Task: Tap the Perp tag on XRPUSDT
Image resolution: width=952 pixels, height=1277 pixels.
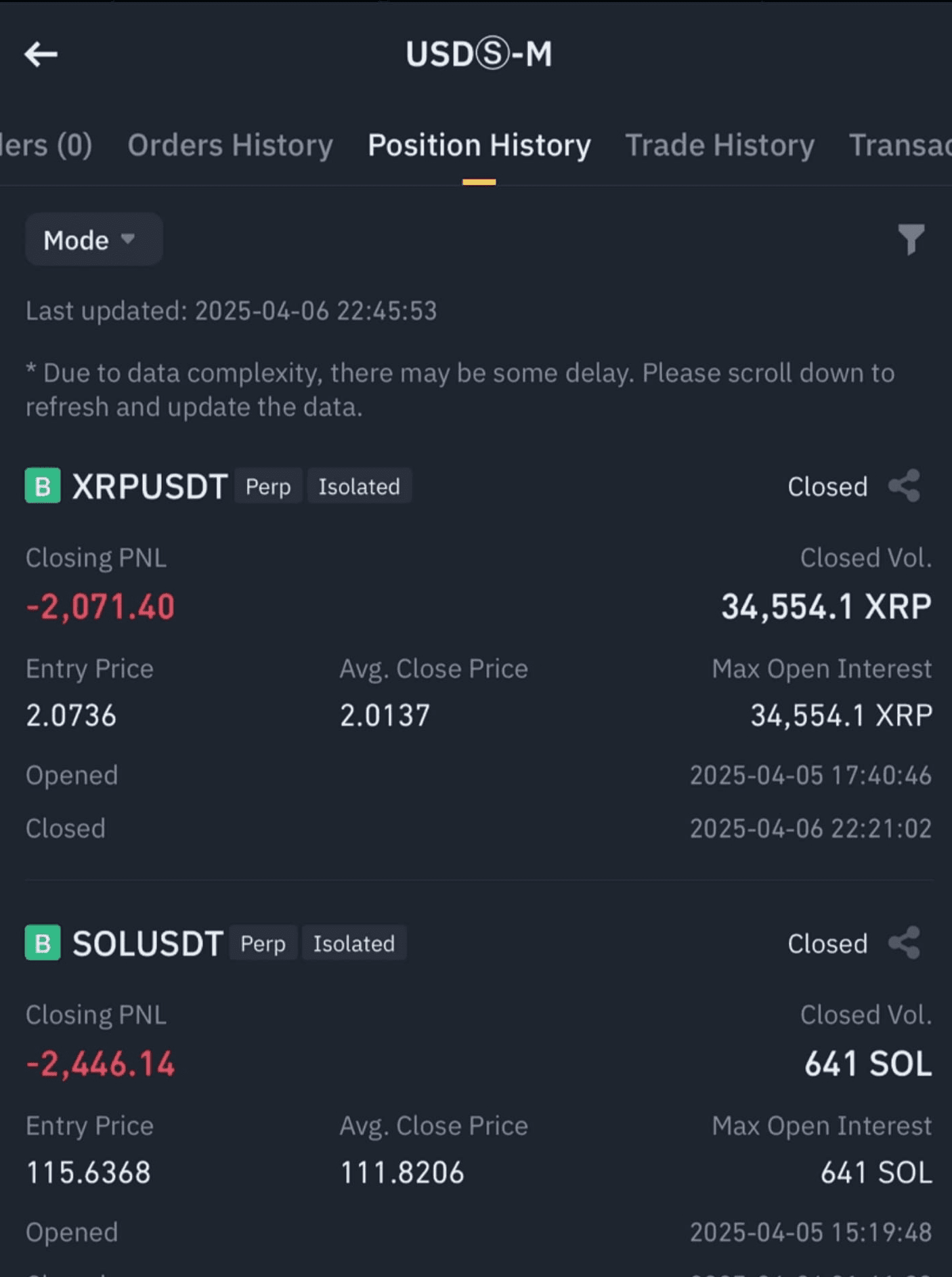Action: 268,486
